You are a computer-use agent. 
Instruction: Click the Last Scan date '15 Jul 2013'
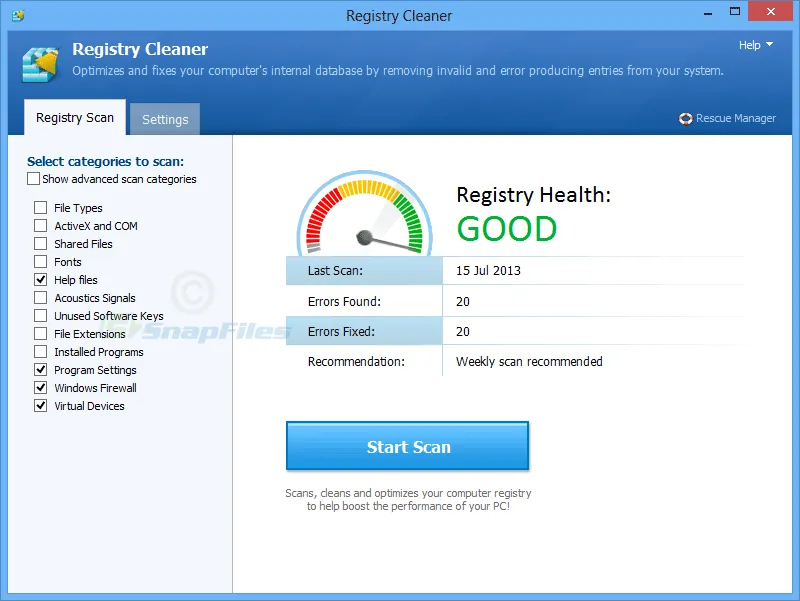488,271
